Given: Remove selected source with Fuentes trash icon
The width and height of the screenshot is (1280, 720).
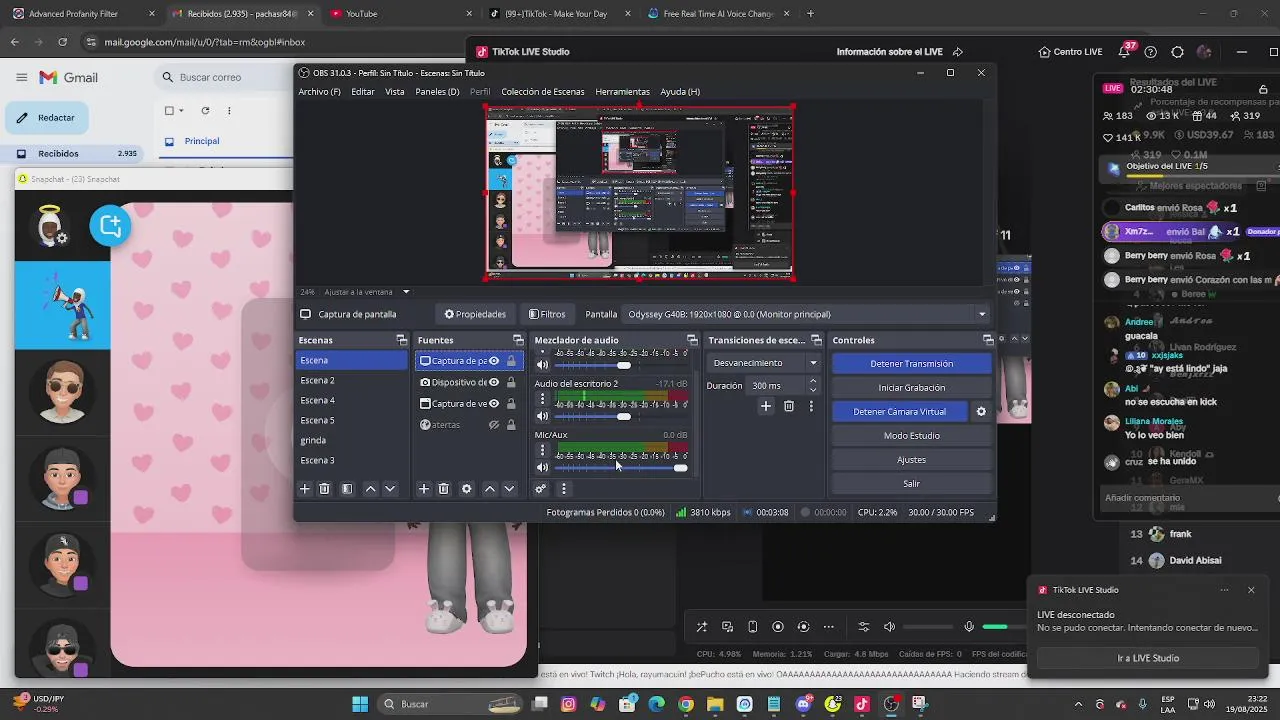Looking at the screenshot, I should click(444, 489).
